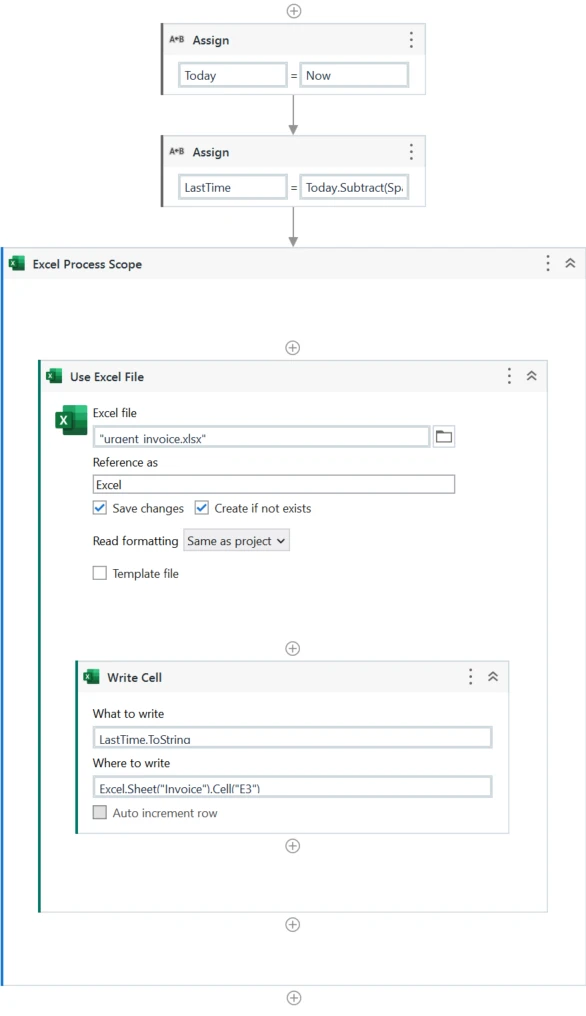Click the Today.Subtract value field
Screen dimensions: 586x1016
coord(354,187)
